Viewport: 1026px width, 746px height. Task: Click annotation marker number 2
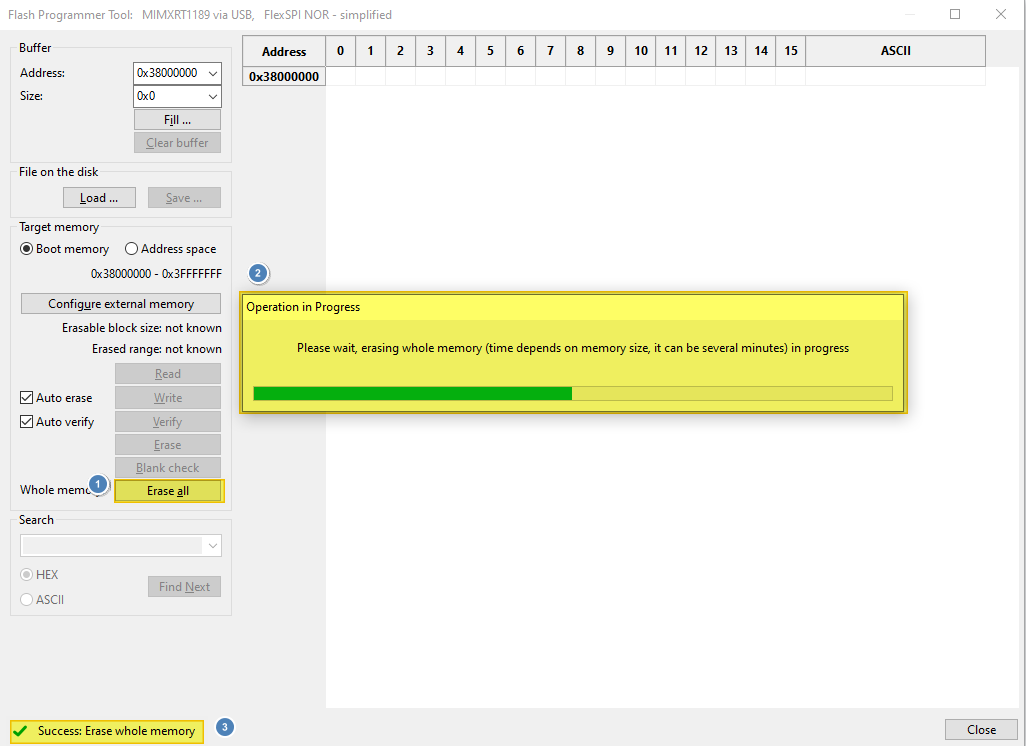(258, 273)
